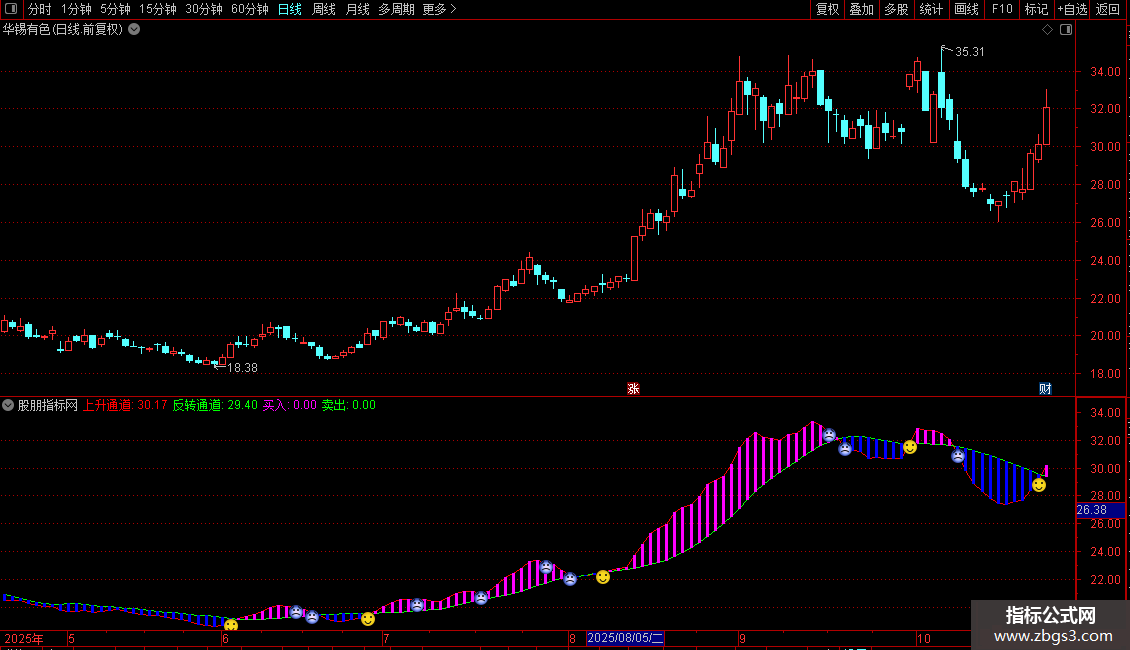The width and height of the screenshot is (1130, 650).
Task: Click the 叠加 overlay button
Action: click(862, 9)
